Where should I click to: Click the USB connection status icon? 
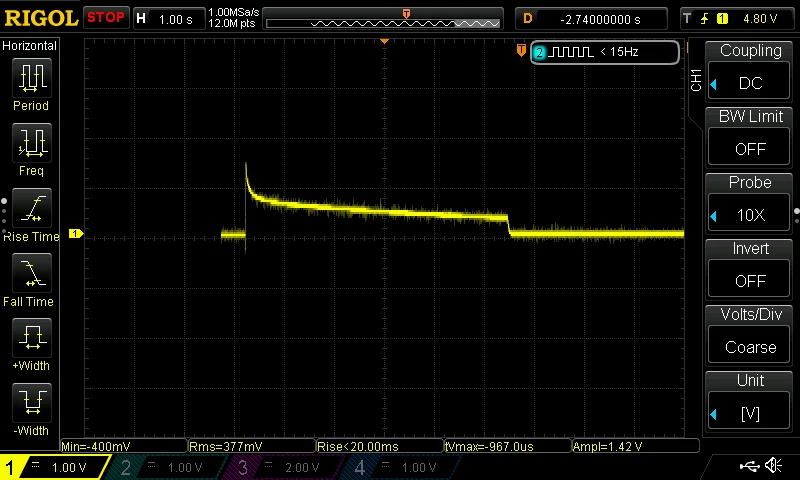pyautogui.click(x=749, y=466)
